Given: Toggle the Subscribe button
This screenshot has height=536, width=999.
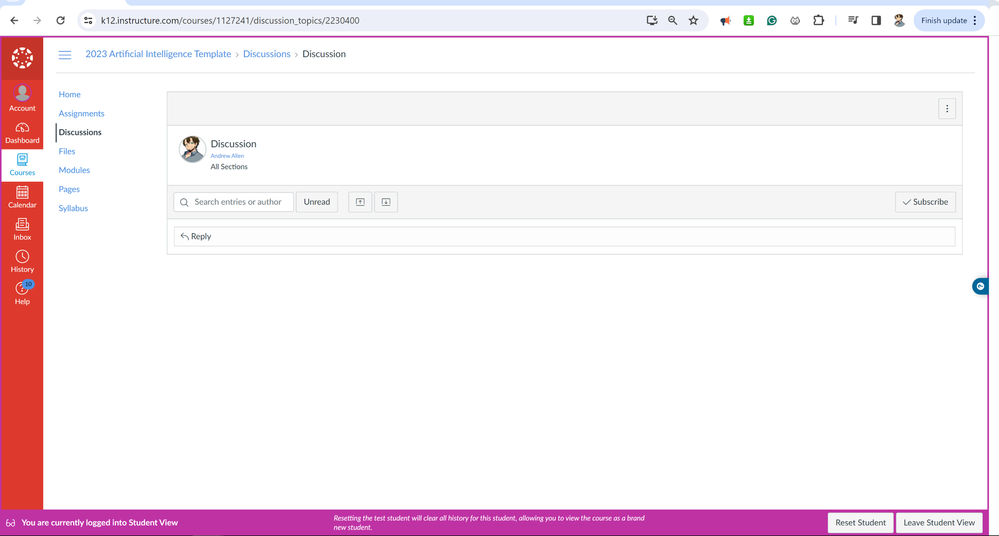Looking at the screenshot, I should 925,202.
